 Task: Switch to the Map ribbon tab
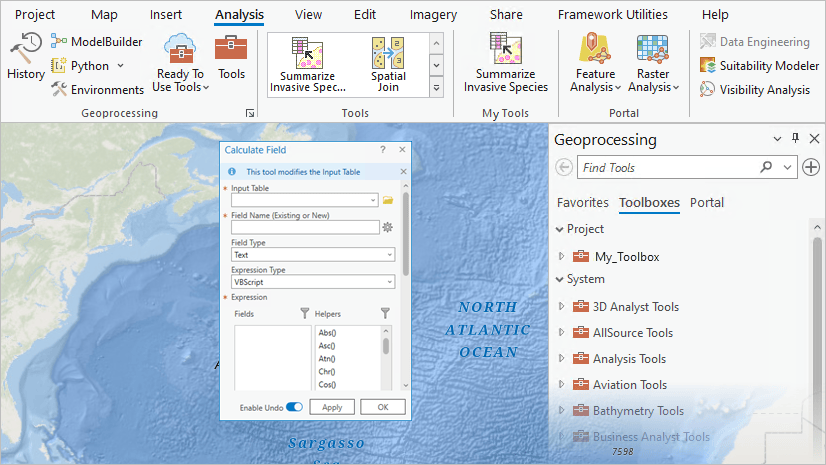point(104,15)
